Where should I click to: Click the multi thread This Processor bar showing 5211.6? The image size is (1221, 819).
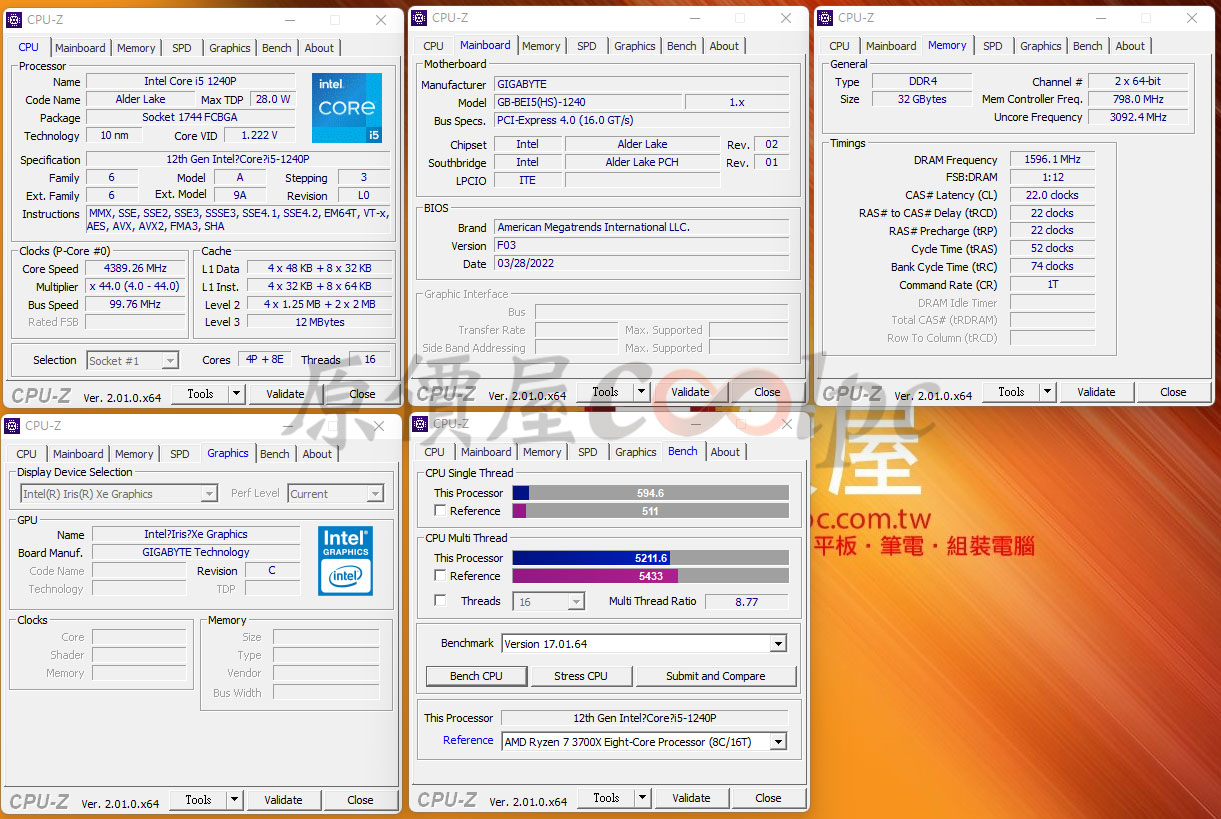pyautogui.click(x=650, y=558)
